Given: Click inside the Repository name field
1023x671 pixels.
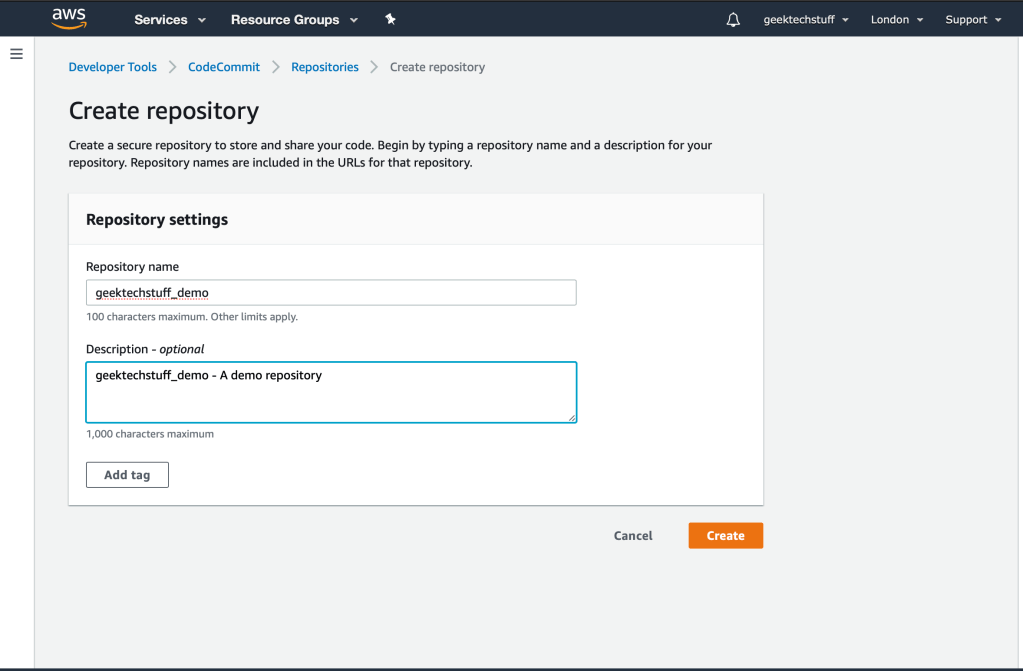Looking at the screenshot, I should coord(330,292).
